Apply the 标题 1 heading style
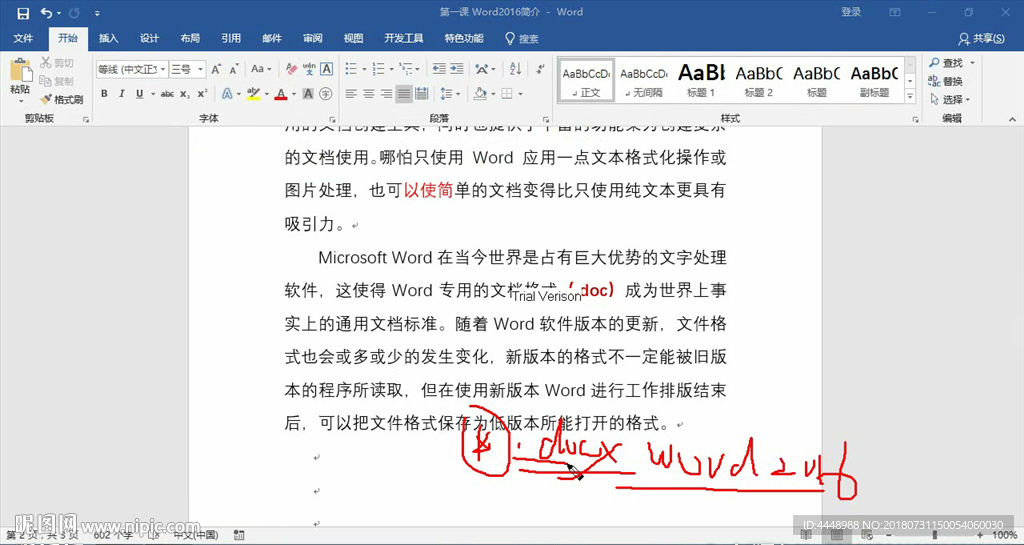This screenshot has height=545, width=1024. (x=701, y=80)
